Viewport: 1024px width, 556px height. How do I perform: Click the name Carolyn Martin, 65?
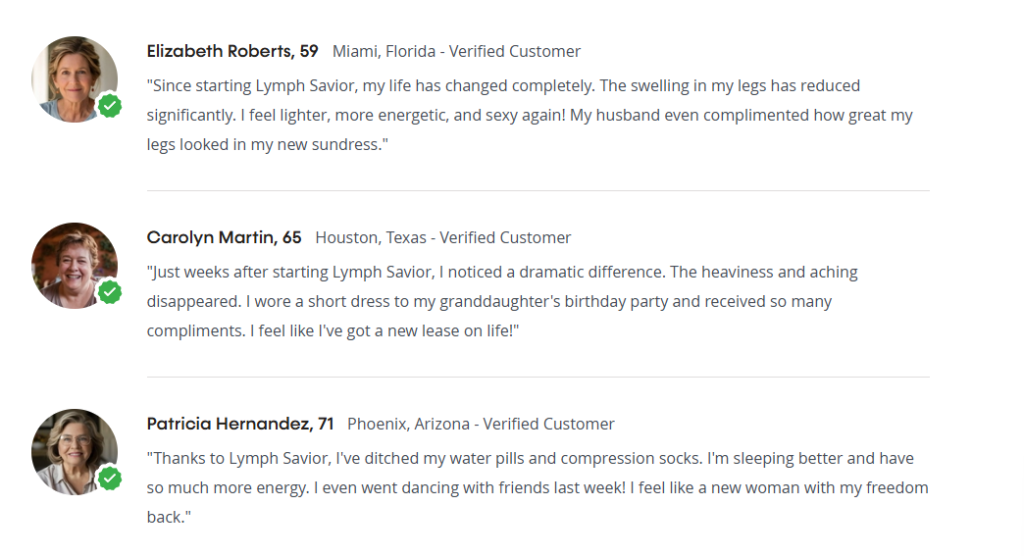[x=224, y=238]
